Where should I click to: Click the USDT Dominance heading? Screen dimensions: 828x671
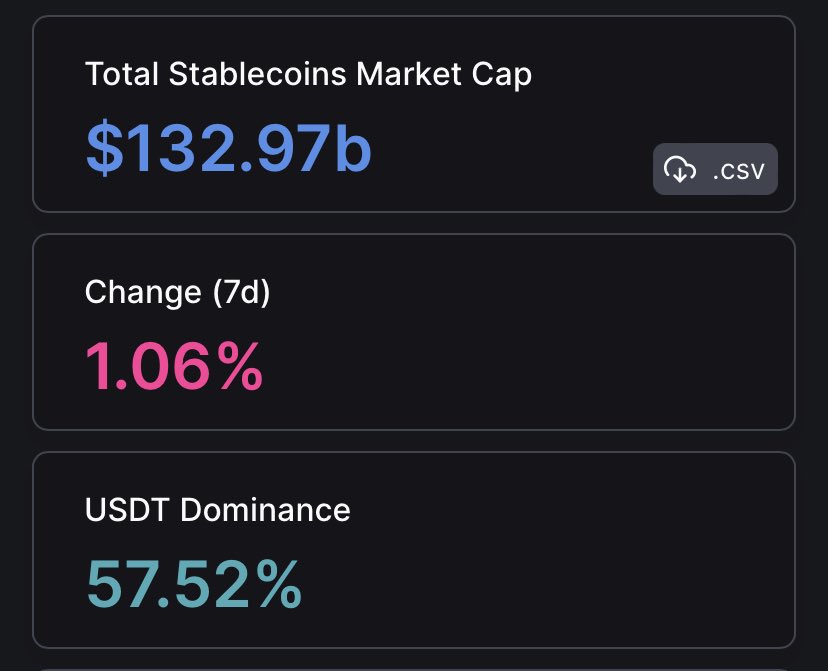click(x=218, y=510)
